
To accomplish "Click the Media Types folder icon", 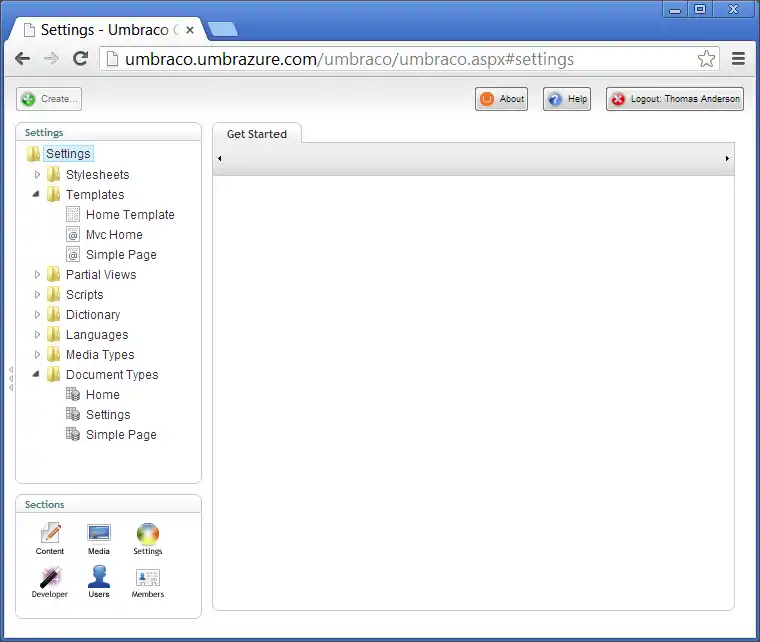I will point(53,354).
